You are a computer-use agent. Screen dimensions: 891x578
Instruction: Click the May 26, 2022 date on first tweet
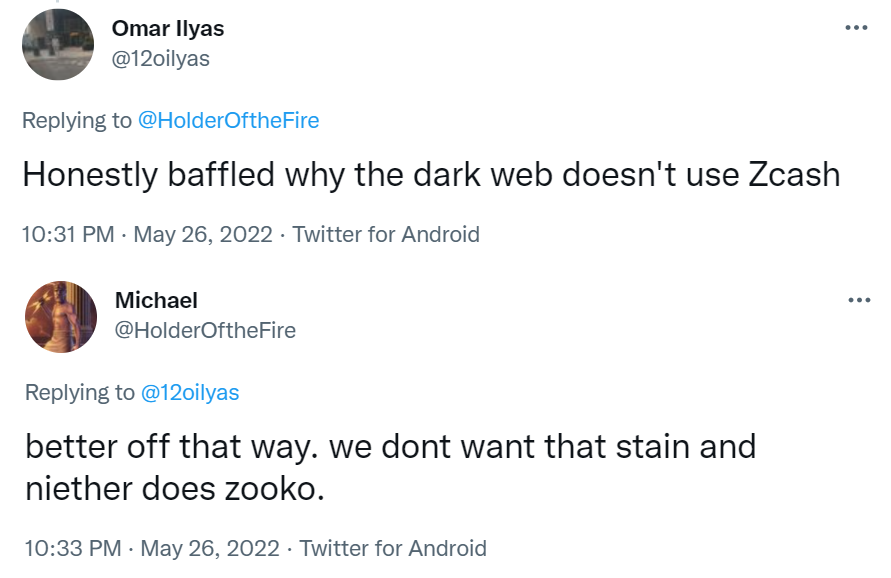203,234
